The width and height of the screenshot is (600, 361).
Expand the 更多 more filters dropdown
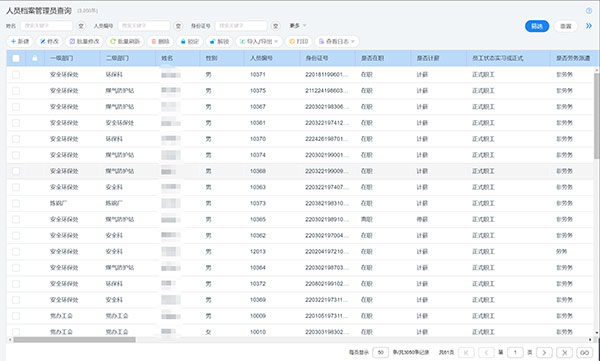(298, 26)
